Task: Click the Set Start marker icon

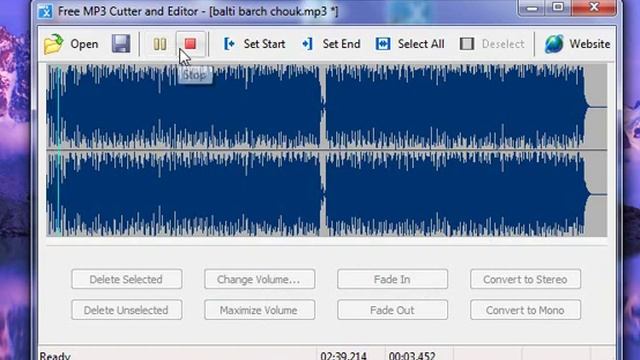Action: (x=229, y=44)
